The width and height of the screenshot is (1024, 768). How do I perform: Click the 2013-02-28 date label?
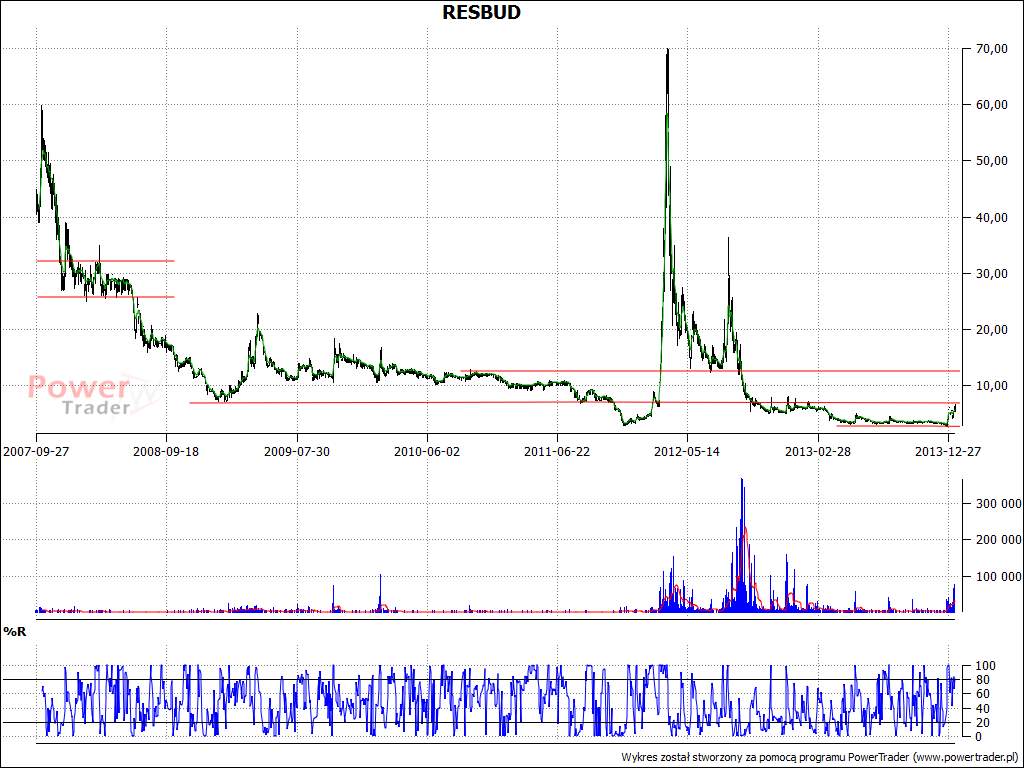(818, 451)
